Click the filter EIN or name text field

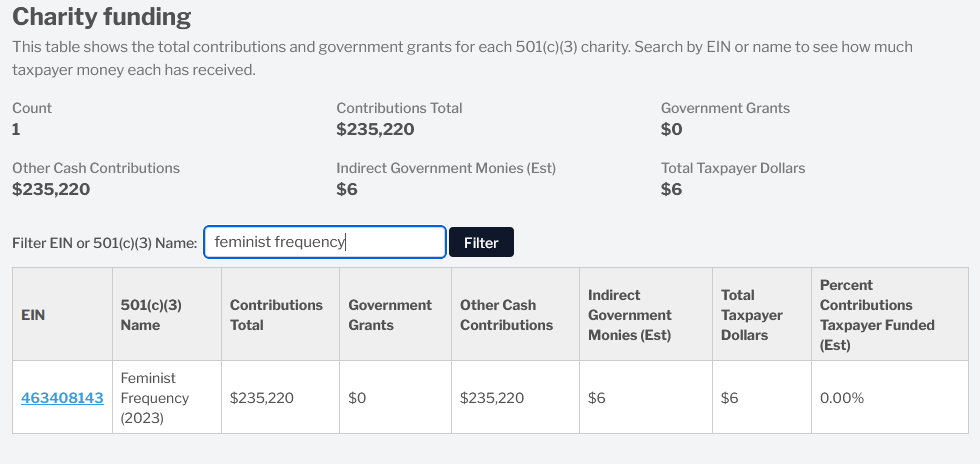click(x=324, y=242)
